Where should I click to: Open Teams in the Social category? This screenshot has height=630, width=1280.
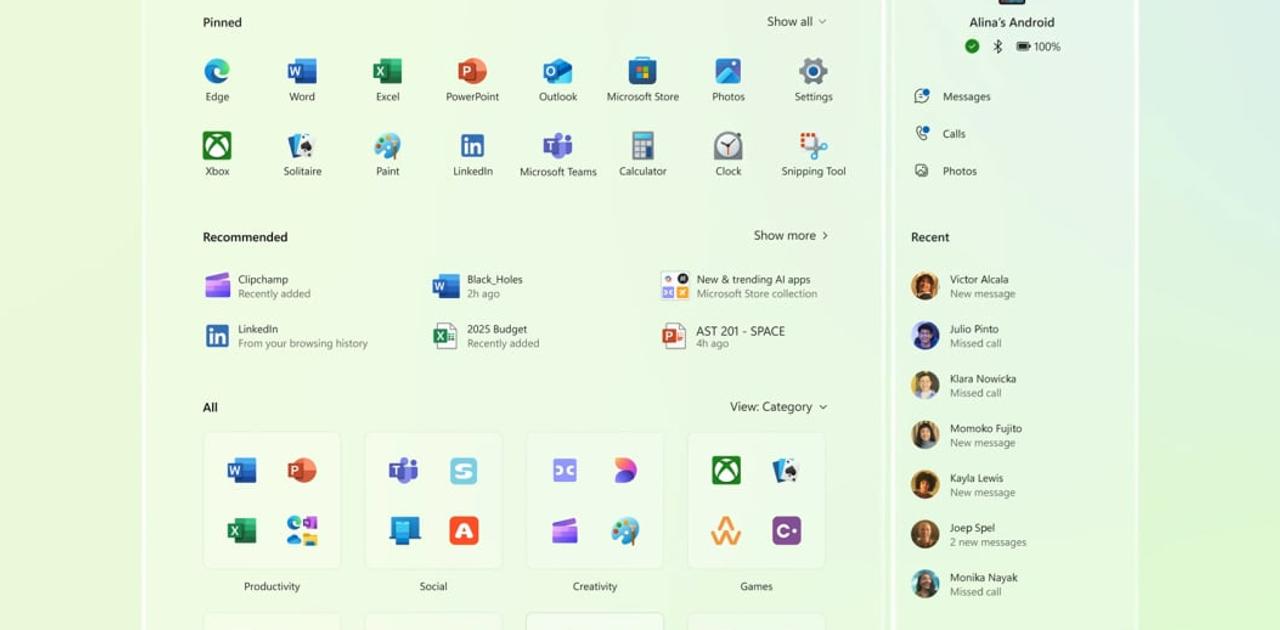click(403, 470)
